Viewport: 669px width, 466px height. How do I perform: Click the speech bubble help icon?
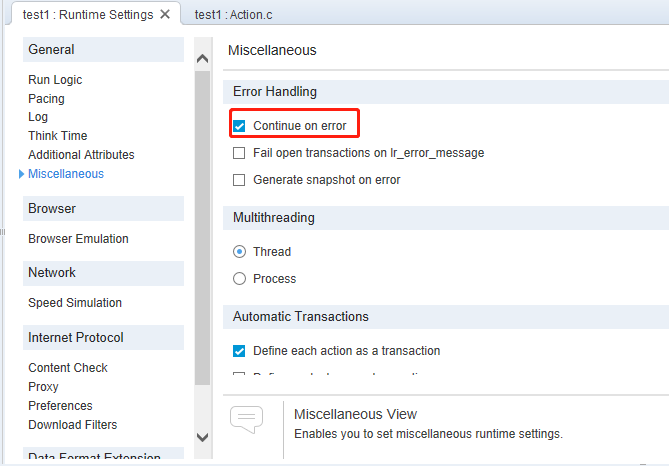pos(246,419)
